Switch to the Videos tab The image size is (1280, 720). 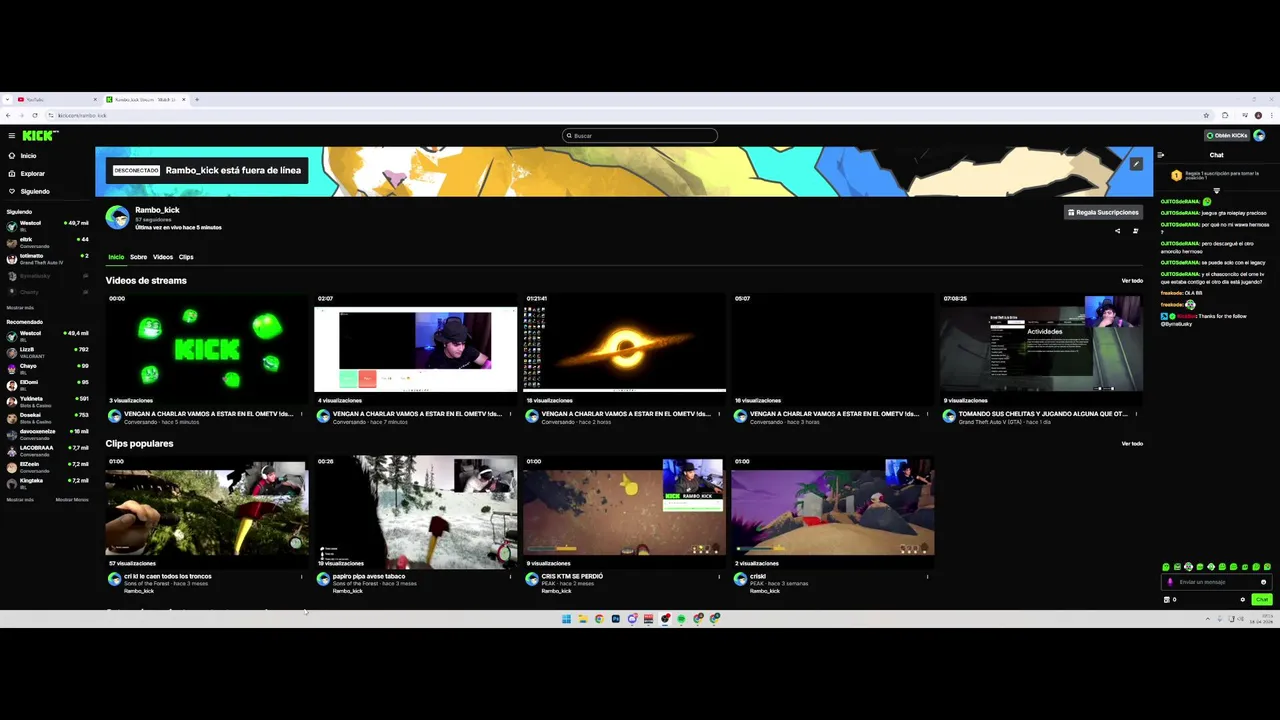pos(163,257)
